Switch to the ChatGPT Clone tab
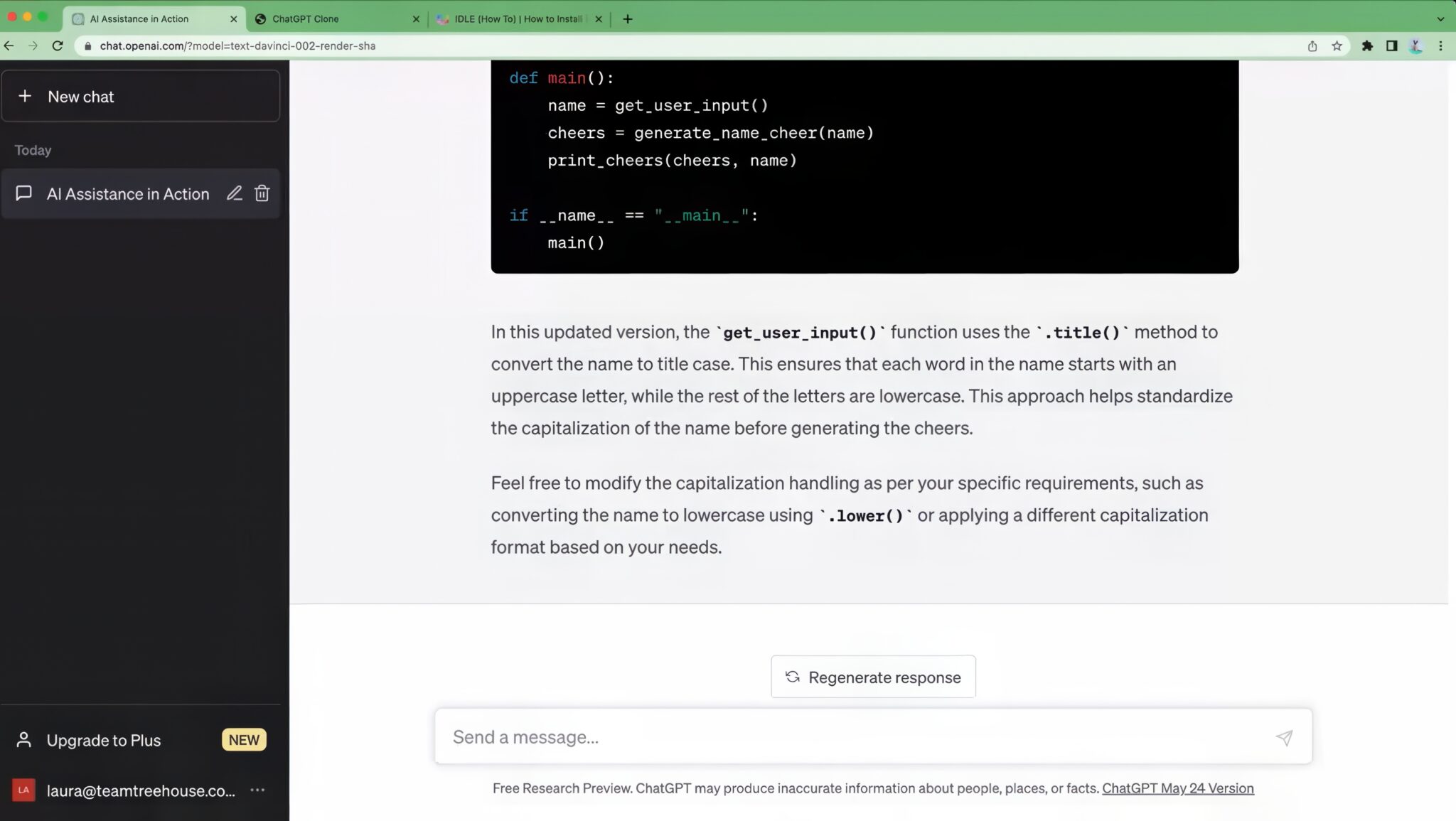Viewport: 1456px width, 821px height. (334, 19)
